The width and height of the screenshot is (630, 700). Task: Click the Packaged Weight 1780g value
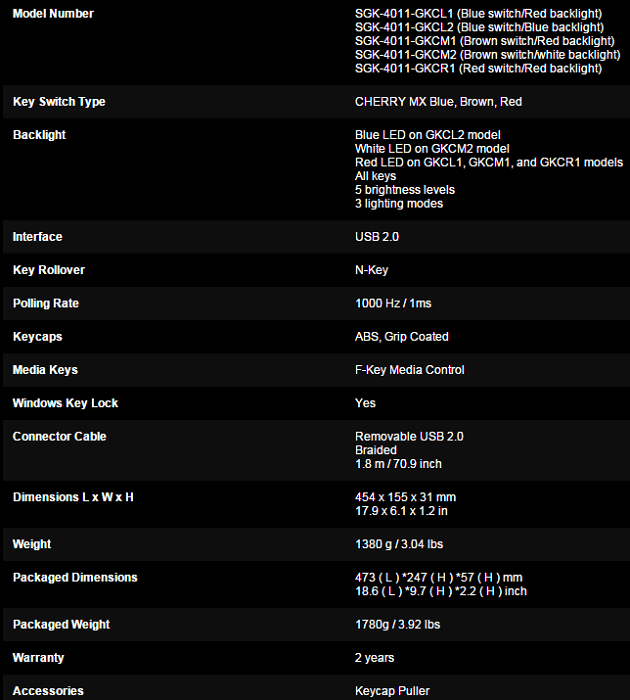coord(398,625)
